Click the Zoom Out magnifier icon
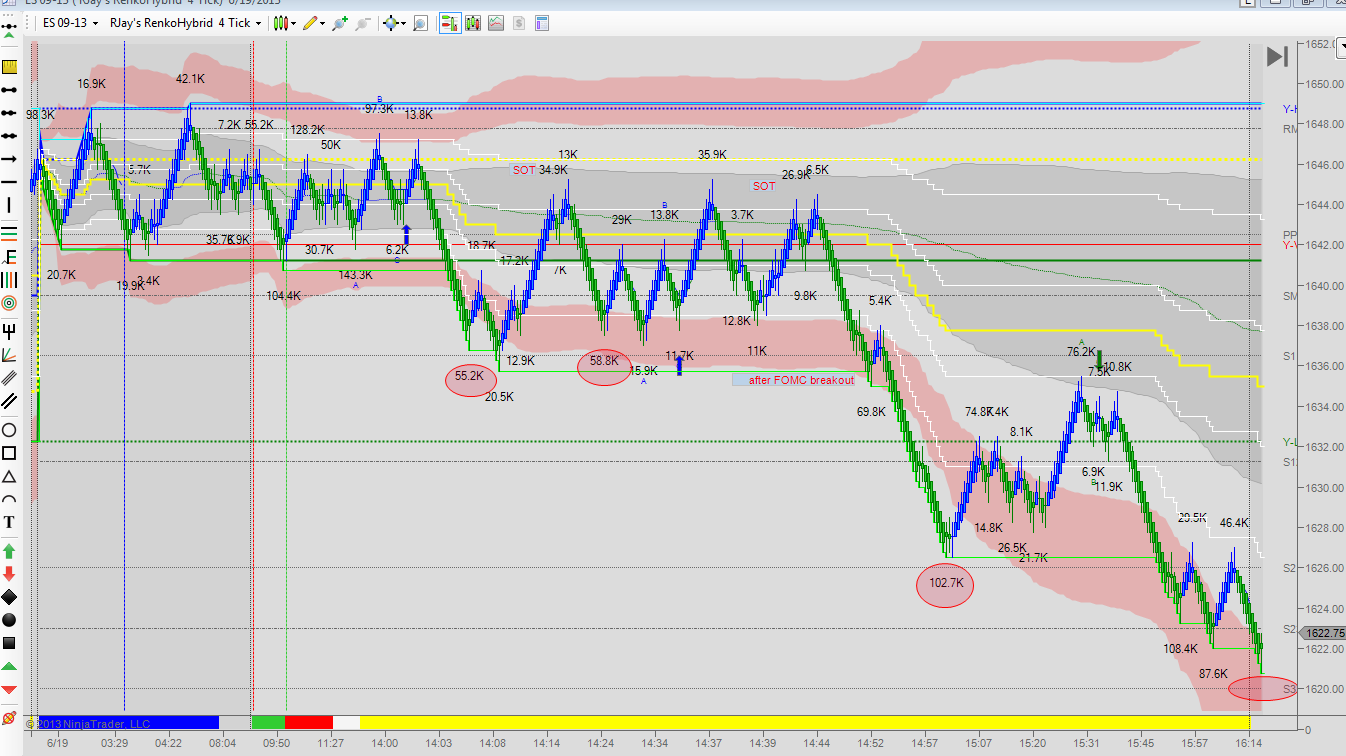 pos(364,22)
